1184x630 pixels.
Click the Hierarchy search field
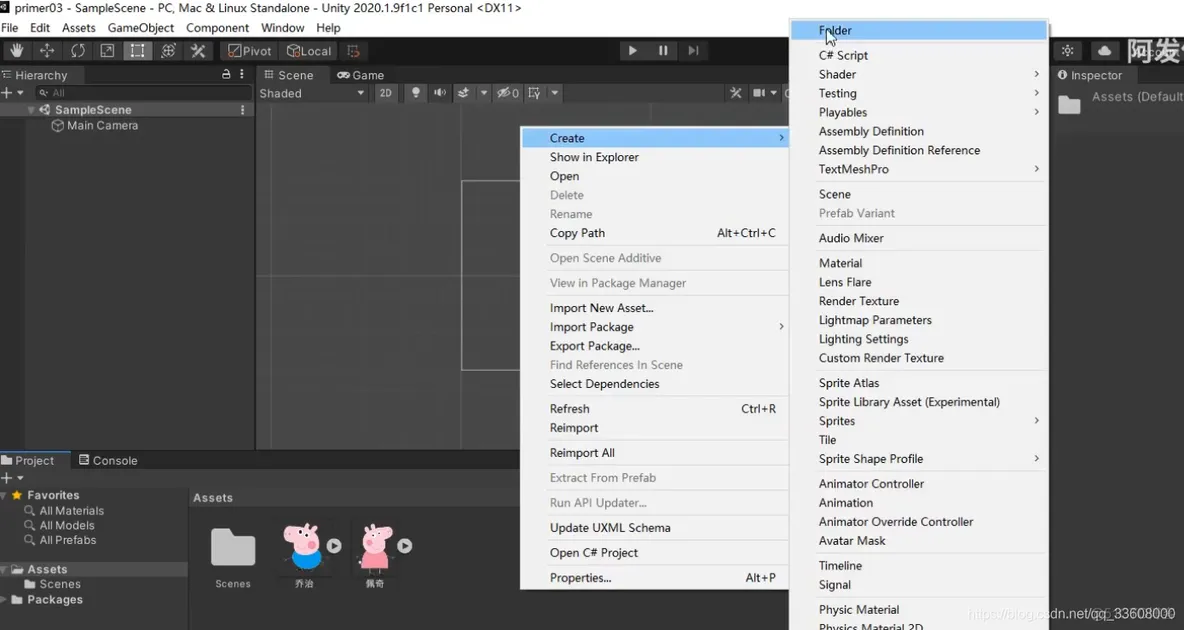pyautogui.click(x=143, y=92)
